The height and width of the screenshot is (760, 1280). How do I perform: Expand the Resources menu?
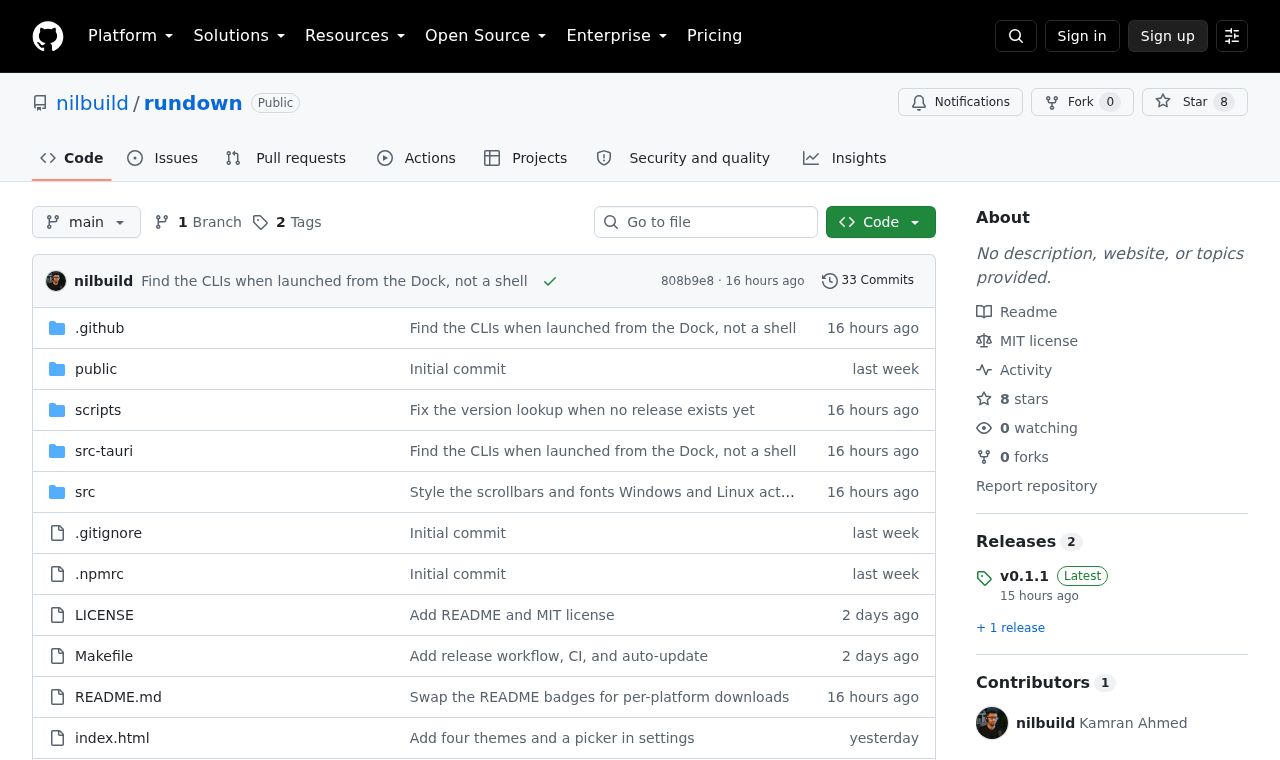pyautogui.click(x=355, y=36)
